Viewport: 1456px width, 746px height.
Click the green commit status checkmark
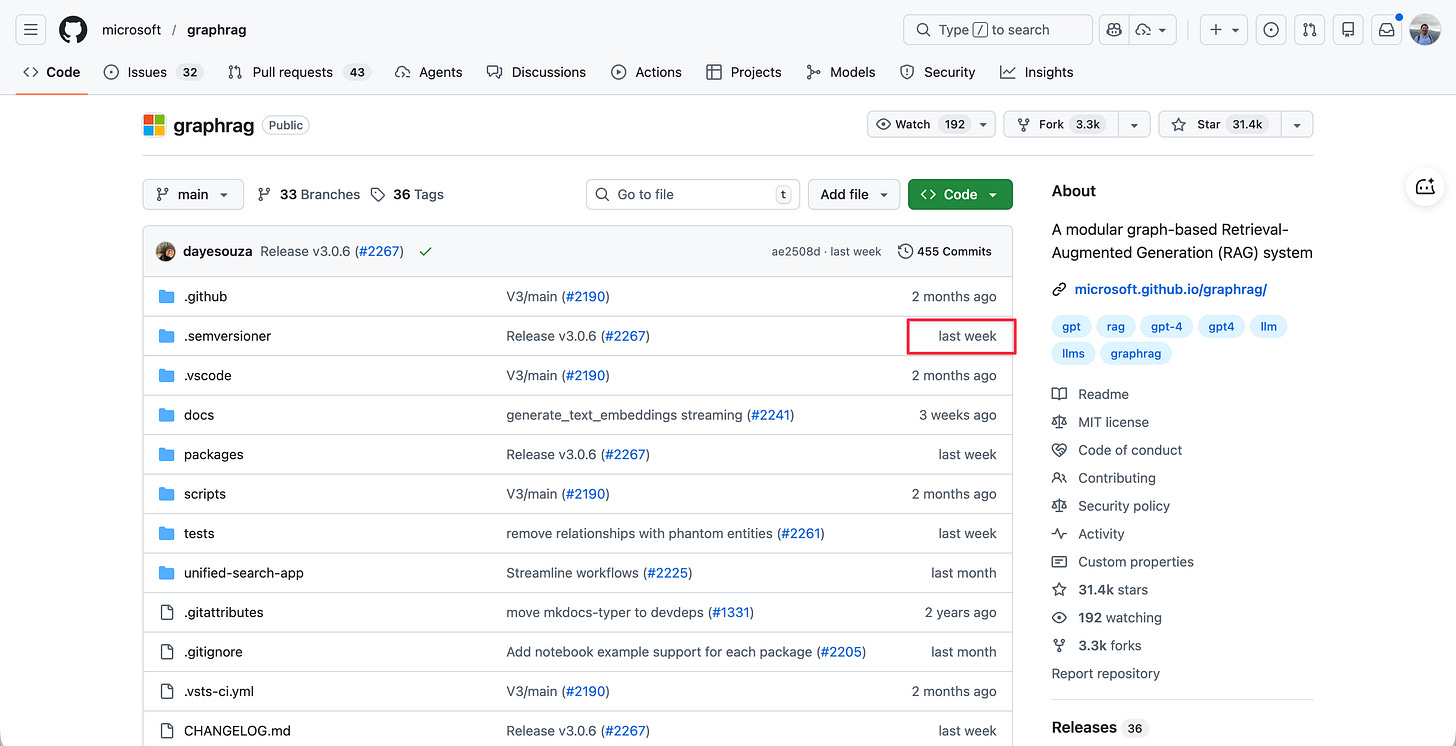pyautogui.click(x=425, y=251)
